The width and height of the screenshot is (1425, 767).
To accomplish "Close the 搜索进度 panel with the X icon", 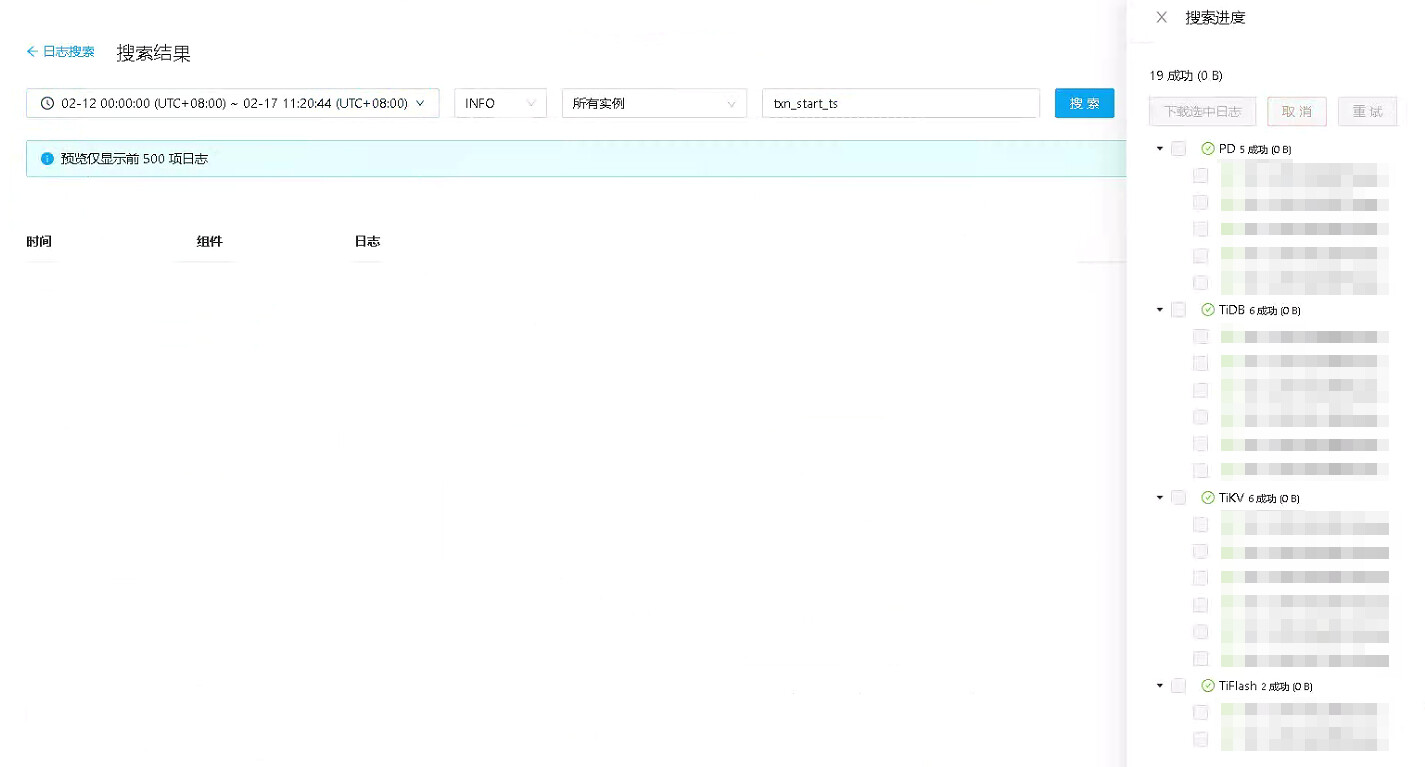I will (x=1161, y=17).
